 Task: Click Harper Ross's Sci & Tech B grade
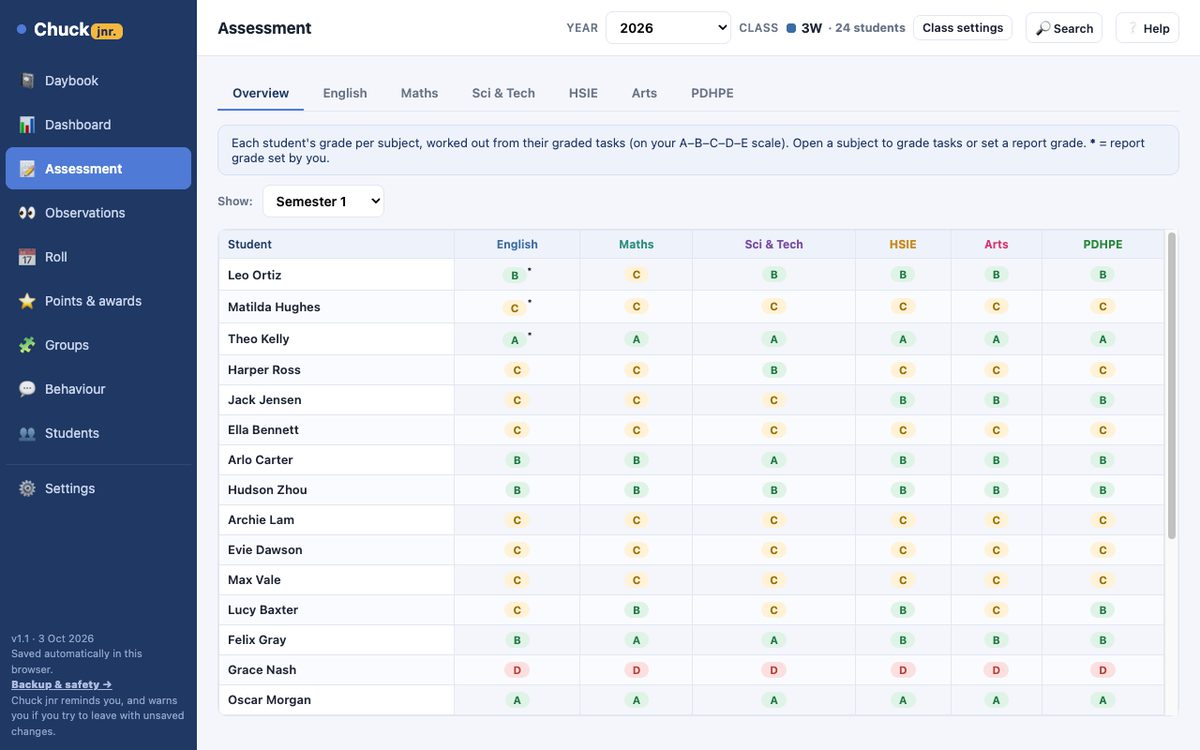(x=774, y=370)
